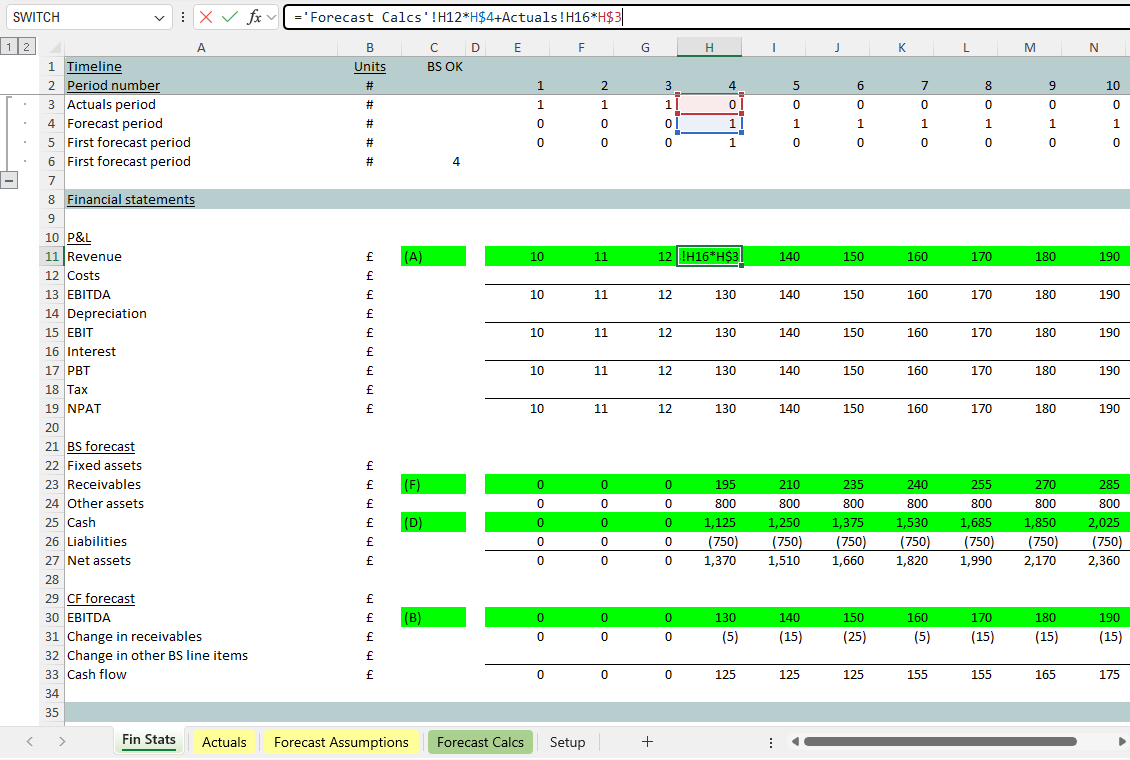The width and height of the screenshot is (1130, 760).
Task: Add a new sheet with the plus icon
Action: (647, 741)
